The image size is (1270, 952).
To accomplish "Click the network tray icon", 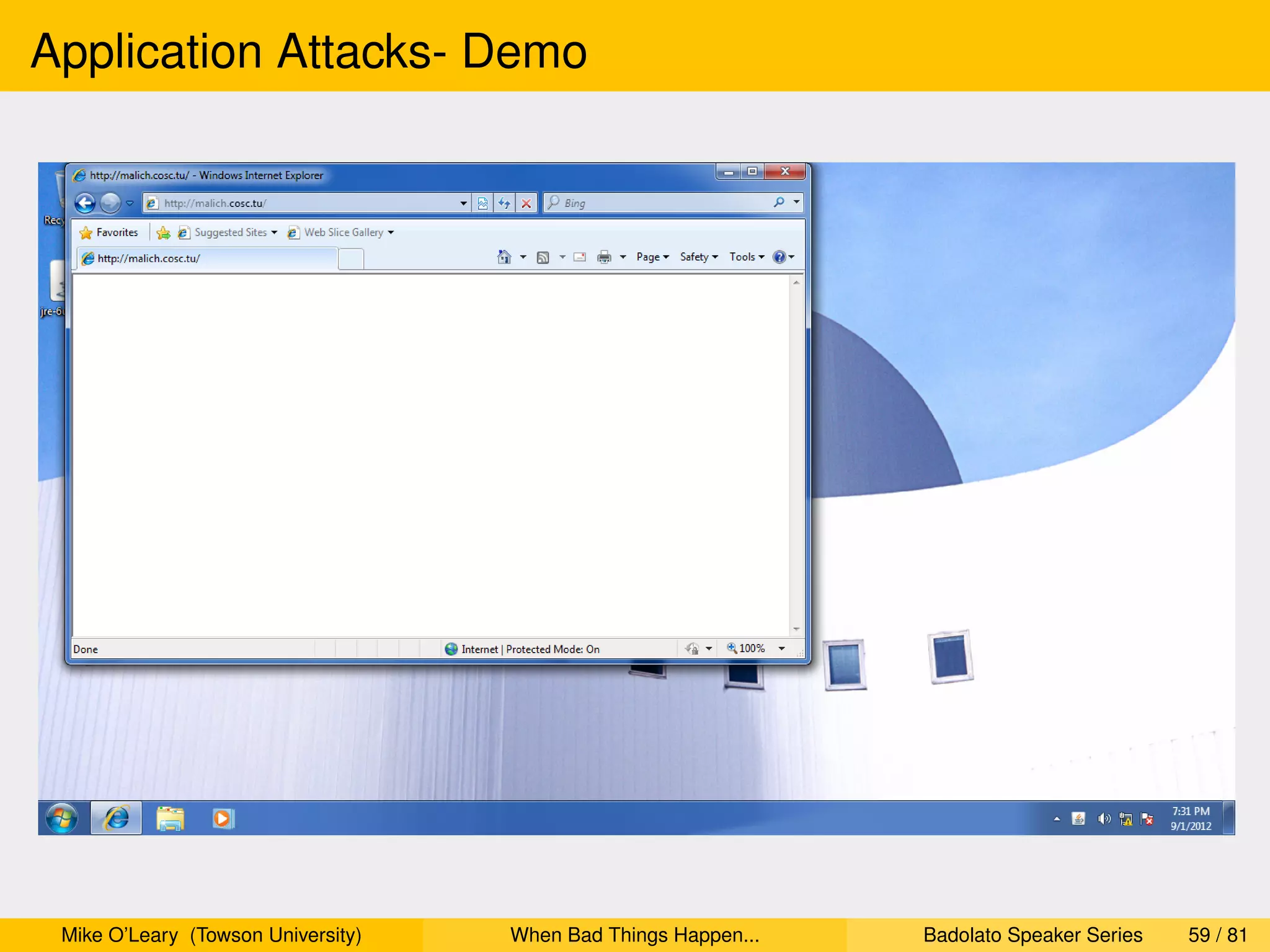I will pyautogui.click(x=1126, y=819).
